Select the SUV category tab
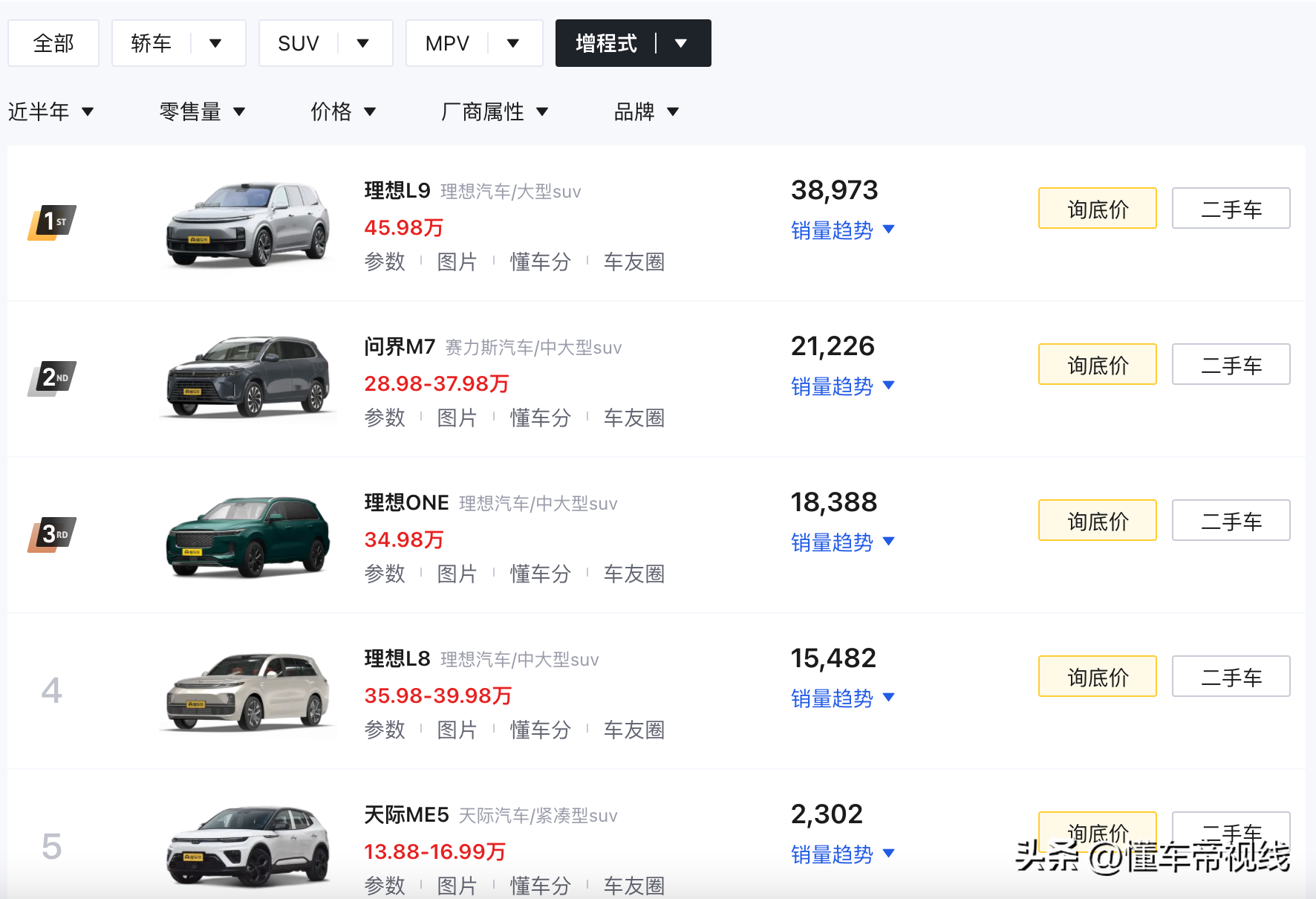 tap(299, 43)
